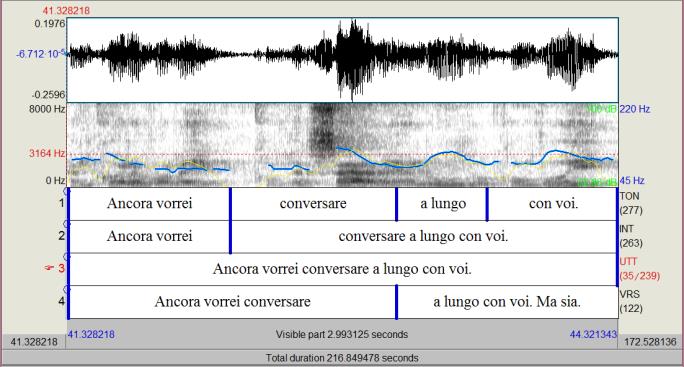
Task: Select 'a lungo con voi. Ma sia.' interval
Action: pyautogui.click(x=507, y=302)
